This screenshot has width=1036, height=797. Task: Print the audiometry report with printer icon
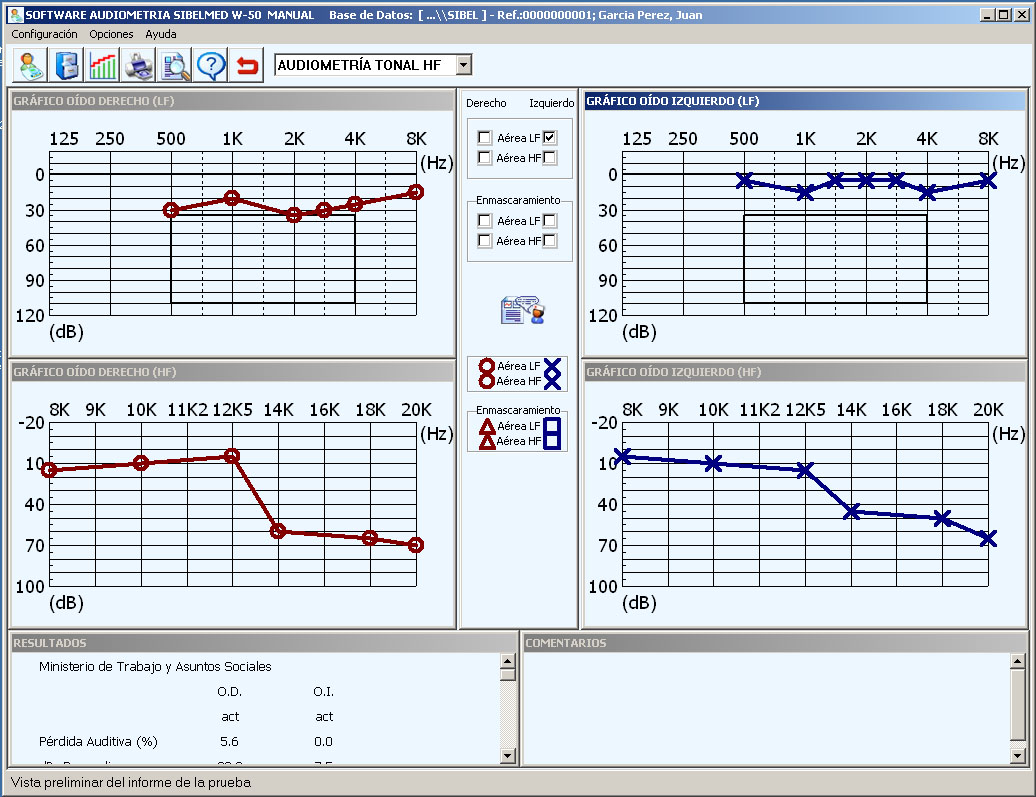click(x=138, y=65)
